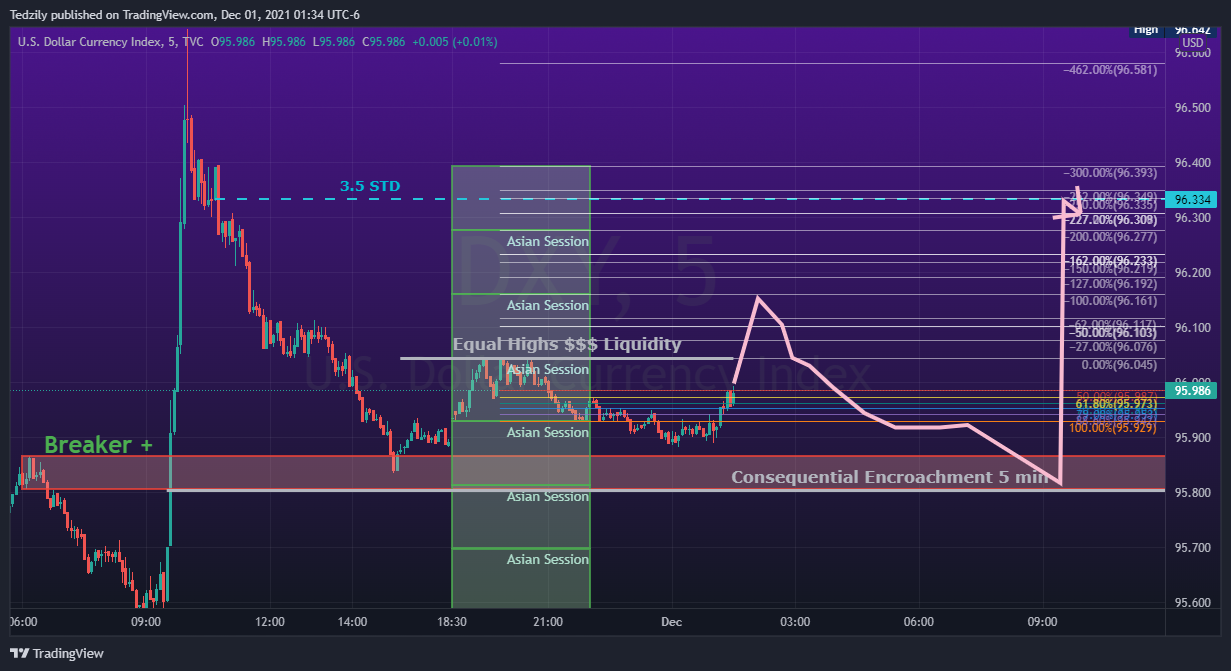Select the high value H95.986
Viewport: 1231px width, 671px height.
[x=284, y=42]
